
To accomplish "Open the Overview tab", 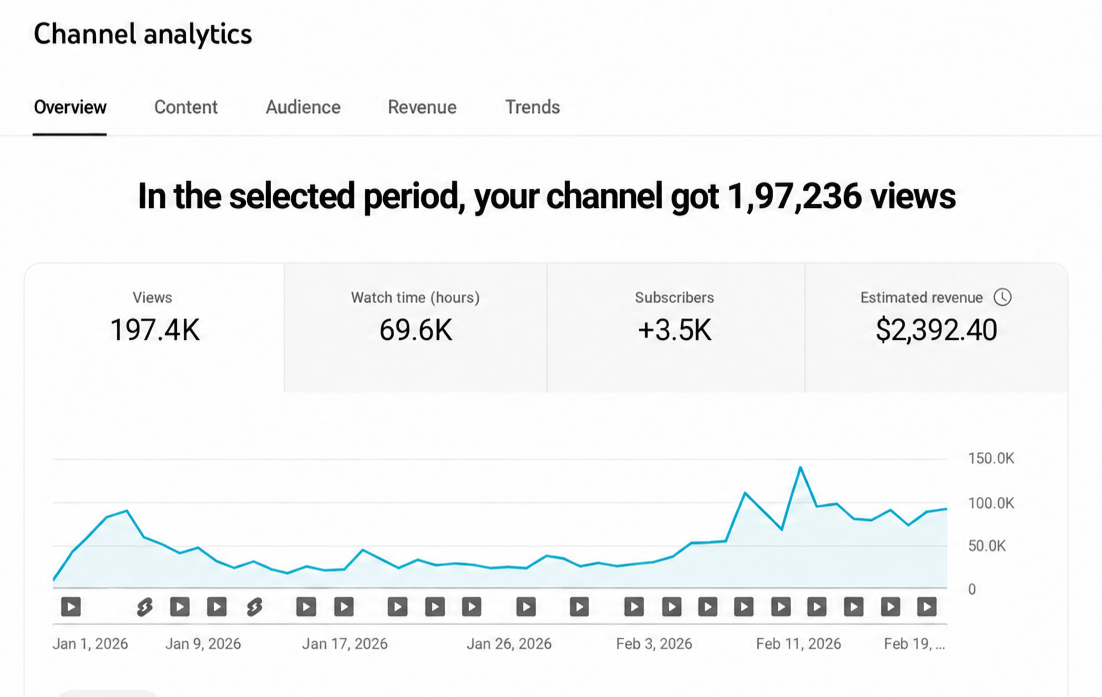I will 70,108.
